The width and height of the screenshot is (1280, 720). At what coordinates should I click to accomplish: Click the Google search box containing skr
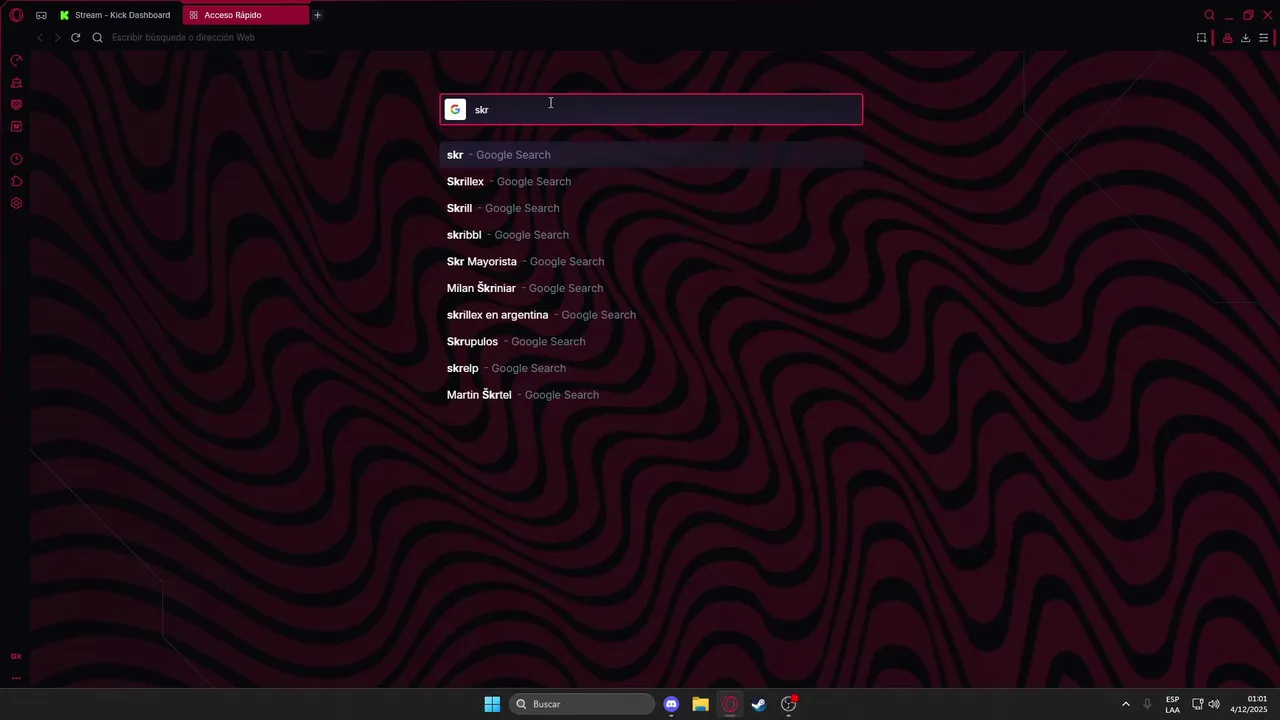pos(651,109)
